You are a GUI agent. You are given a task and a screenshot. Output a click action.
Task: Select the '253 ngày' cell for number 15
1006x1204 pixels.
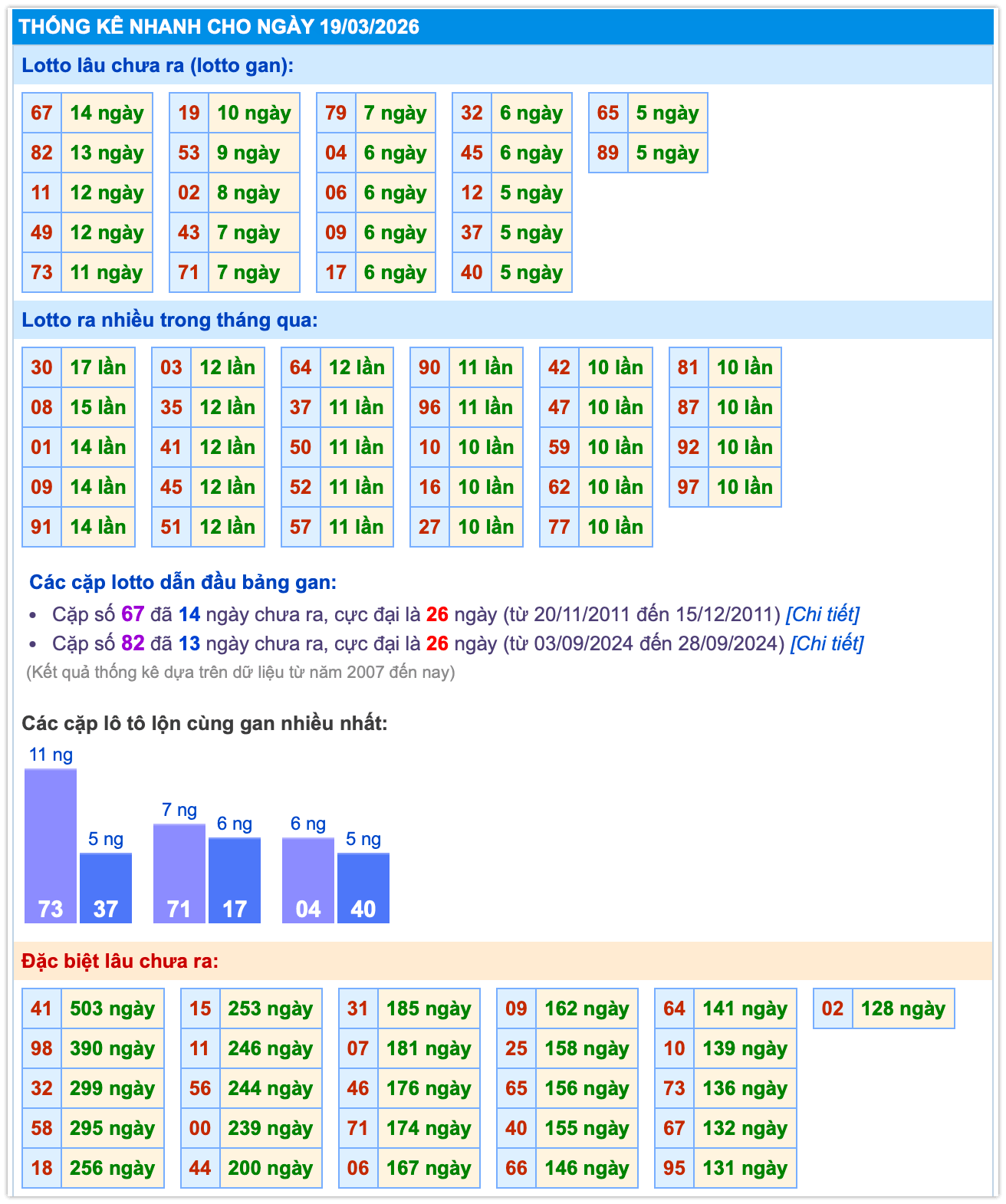click(270, 1008)
